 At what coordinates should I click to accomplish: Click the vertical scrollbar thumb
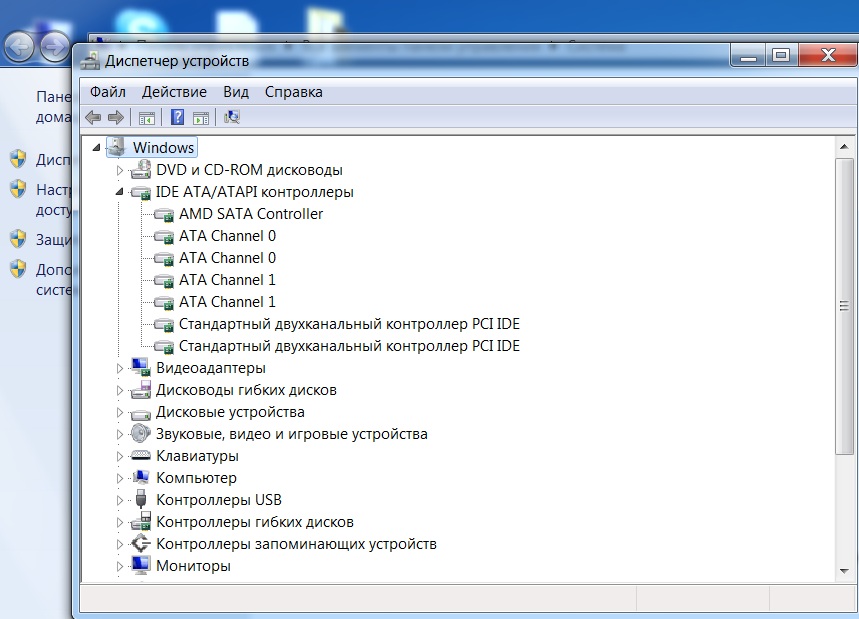[844, 306]
